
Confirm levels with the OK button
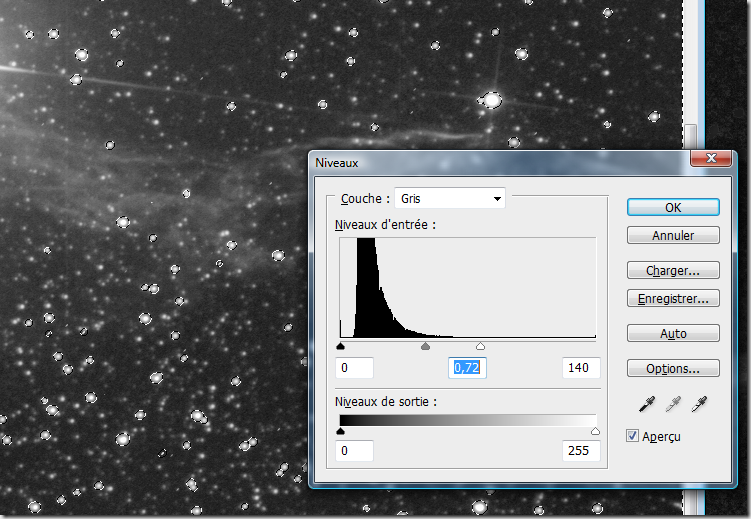(673, 207)
